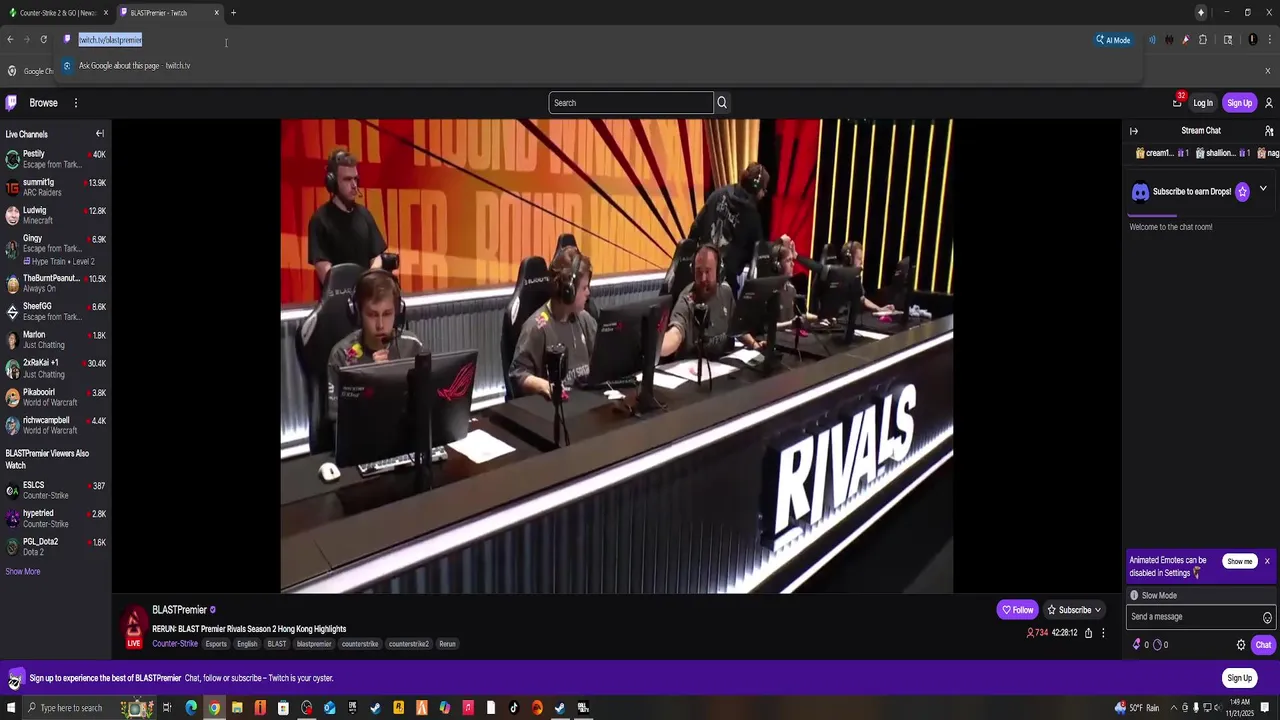Image resolution: width=1280 pixels, height=720 pixels.
Task: Show hidden system tray icons
Action: 1174,708
